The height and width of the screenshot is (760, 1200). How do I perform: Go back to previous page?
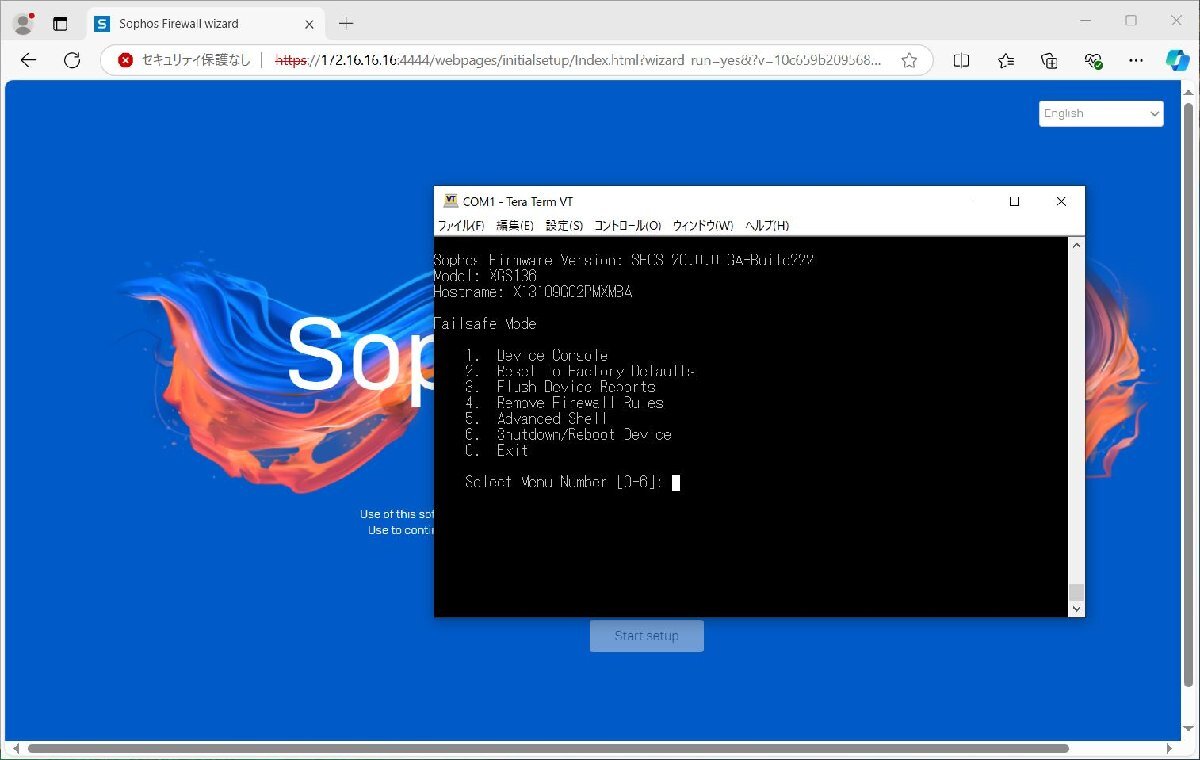[x=28, y=60]
